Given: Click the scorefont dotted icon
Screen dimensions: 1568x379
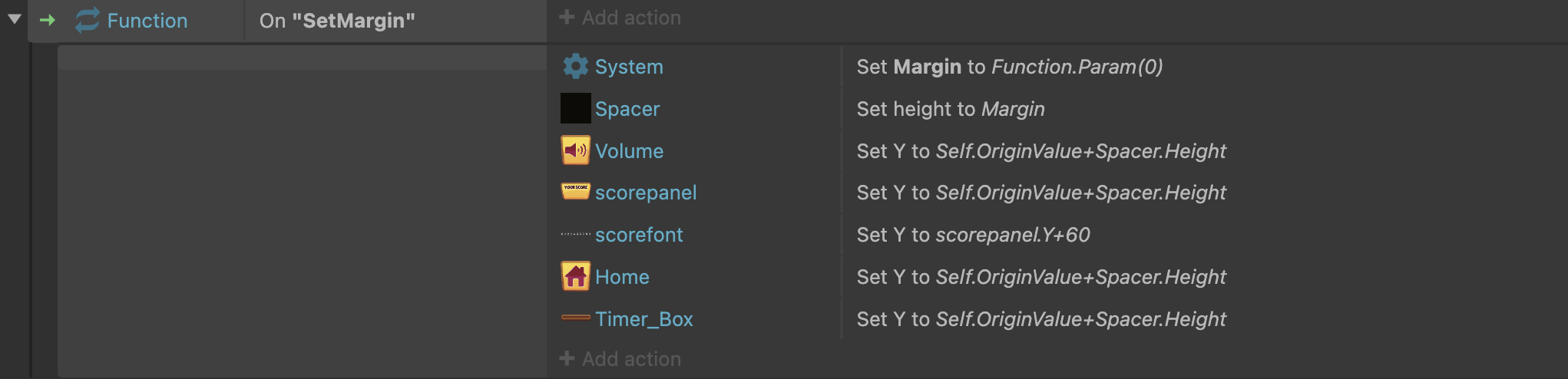Looking at the screenshot, I should (x=575, y=235).
